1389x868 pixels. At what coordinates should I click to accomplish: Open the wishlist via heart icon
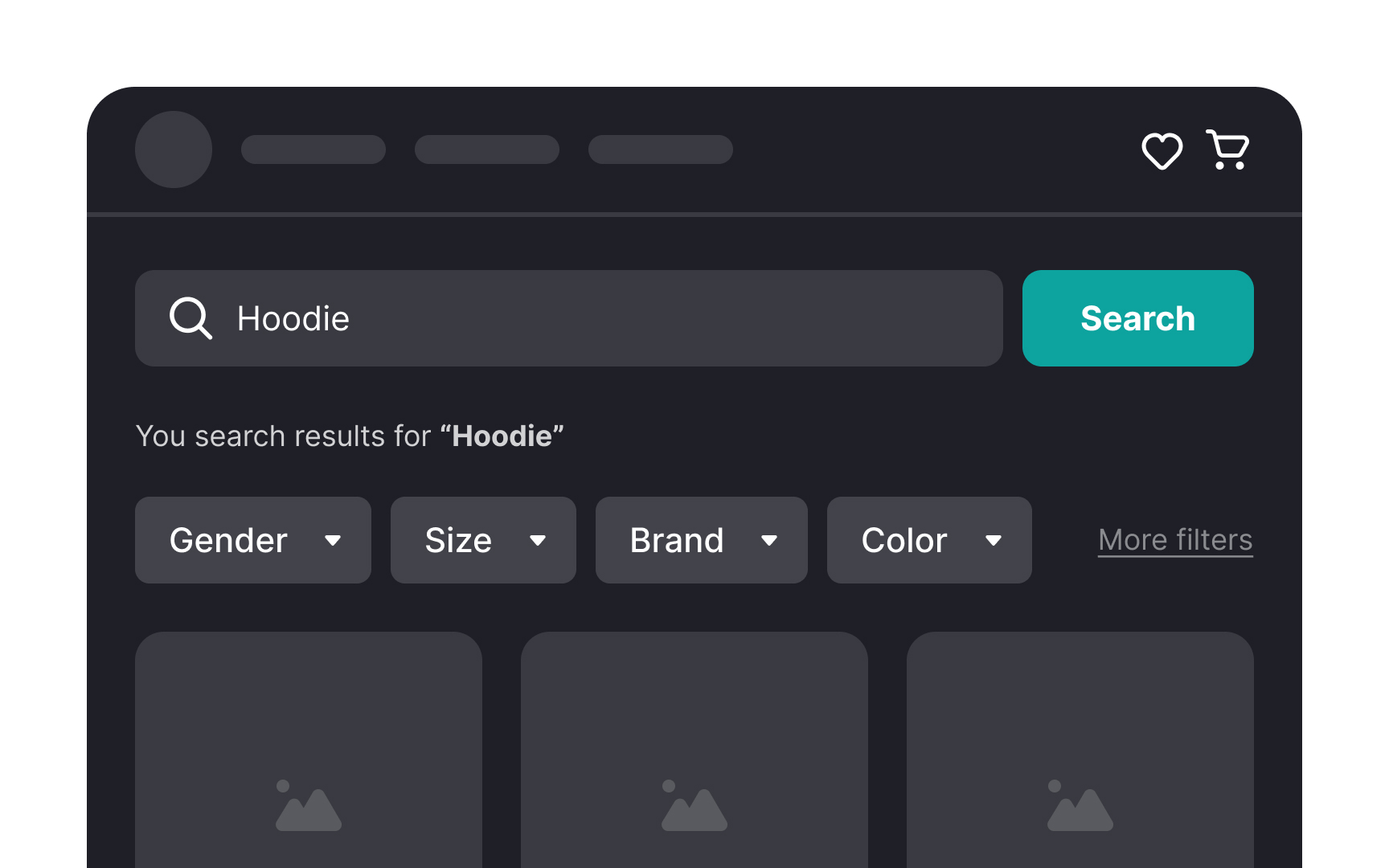pyautogui.click(x=1162, y=150)
